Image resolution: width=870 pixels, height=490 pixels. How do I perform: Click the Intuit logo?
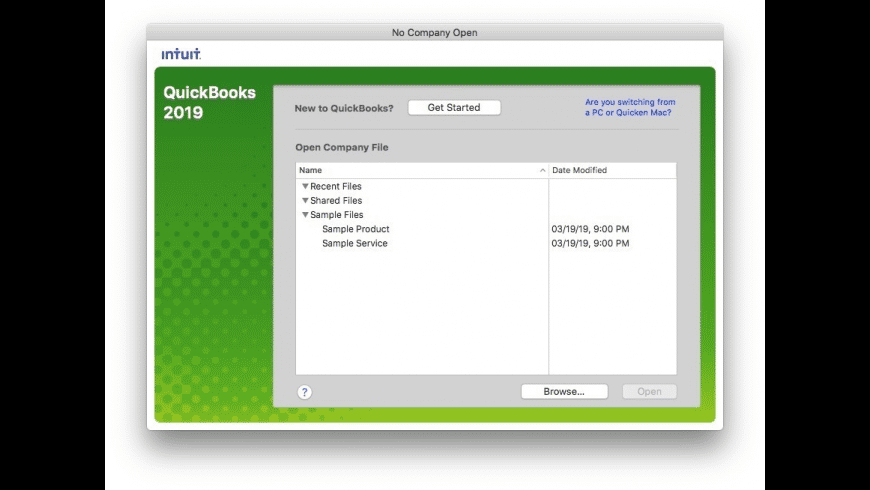[181, 54]
